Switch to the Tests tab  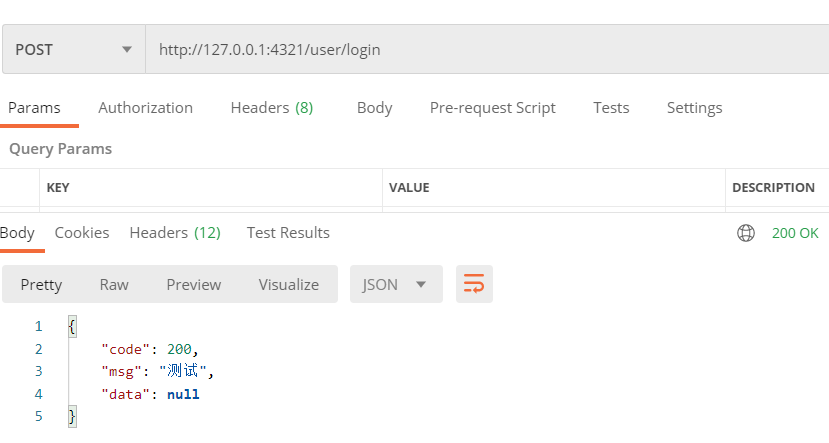tap(611, 108)
